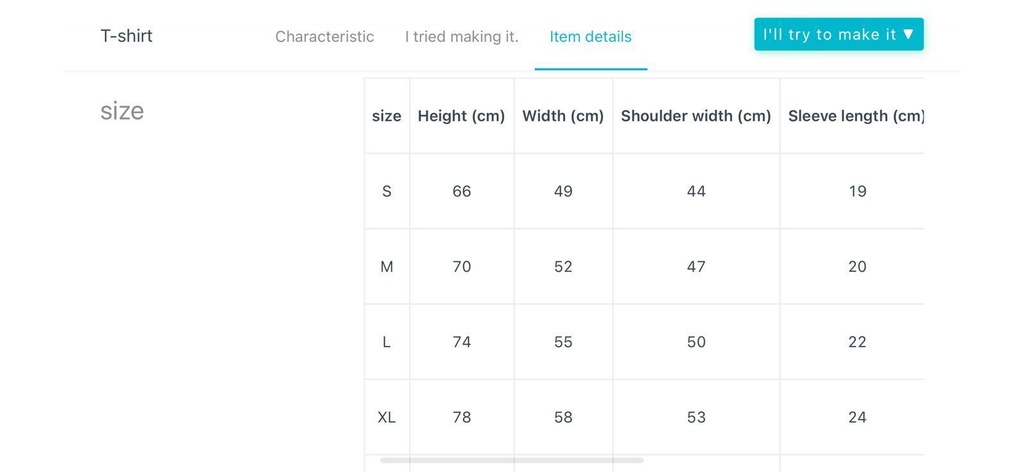Switch to I tried making it tab
The height and width of the screenshot is (472, 1024).
461,37
